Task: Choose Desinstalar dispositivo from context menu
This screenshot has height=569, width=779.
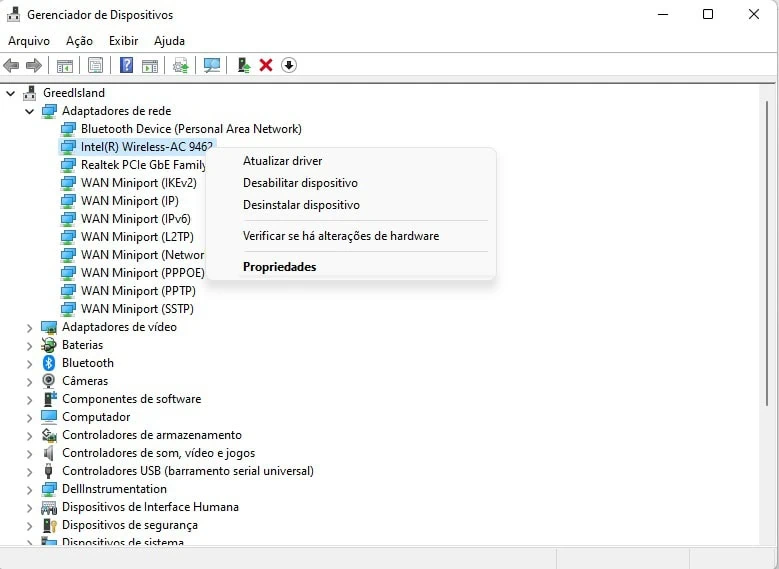Action: 301,205
